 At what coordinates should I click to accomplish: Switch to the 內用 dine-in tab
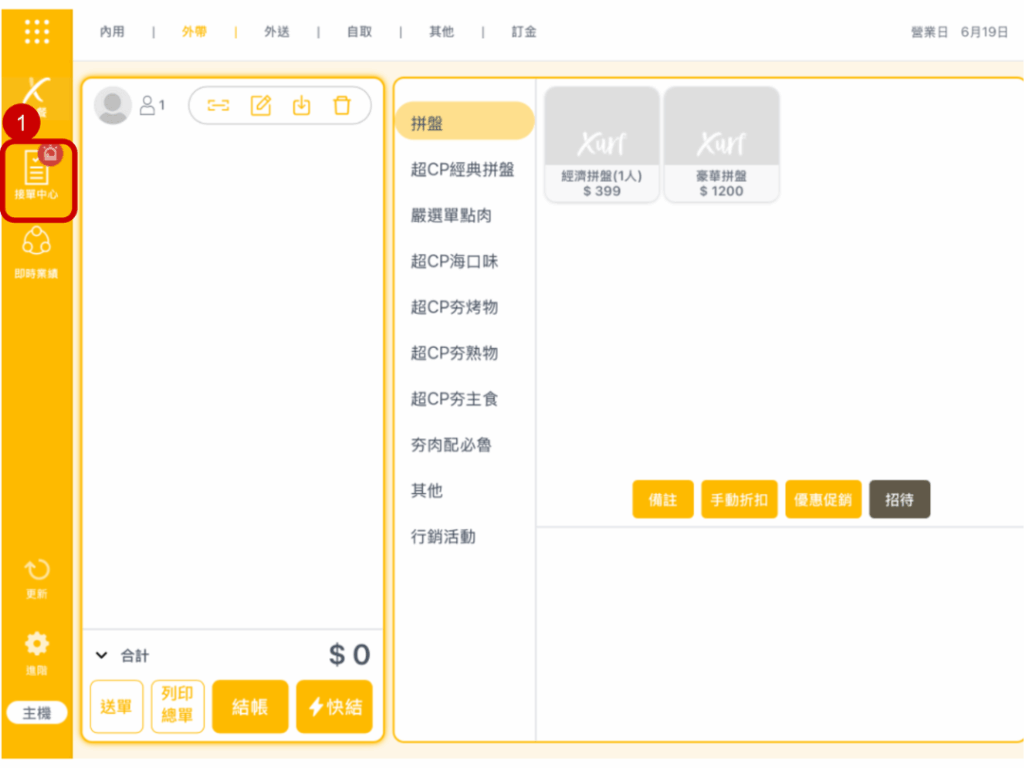point(112,32)
